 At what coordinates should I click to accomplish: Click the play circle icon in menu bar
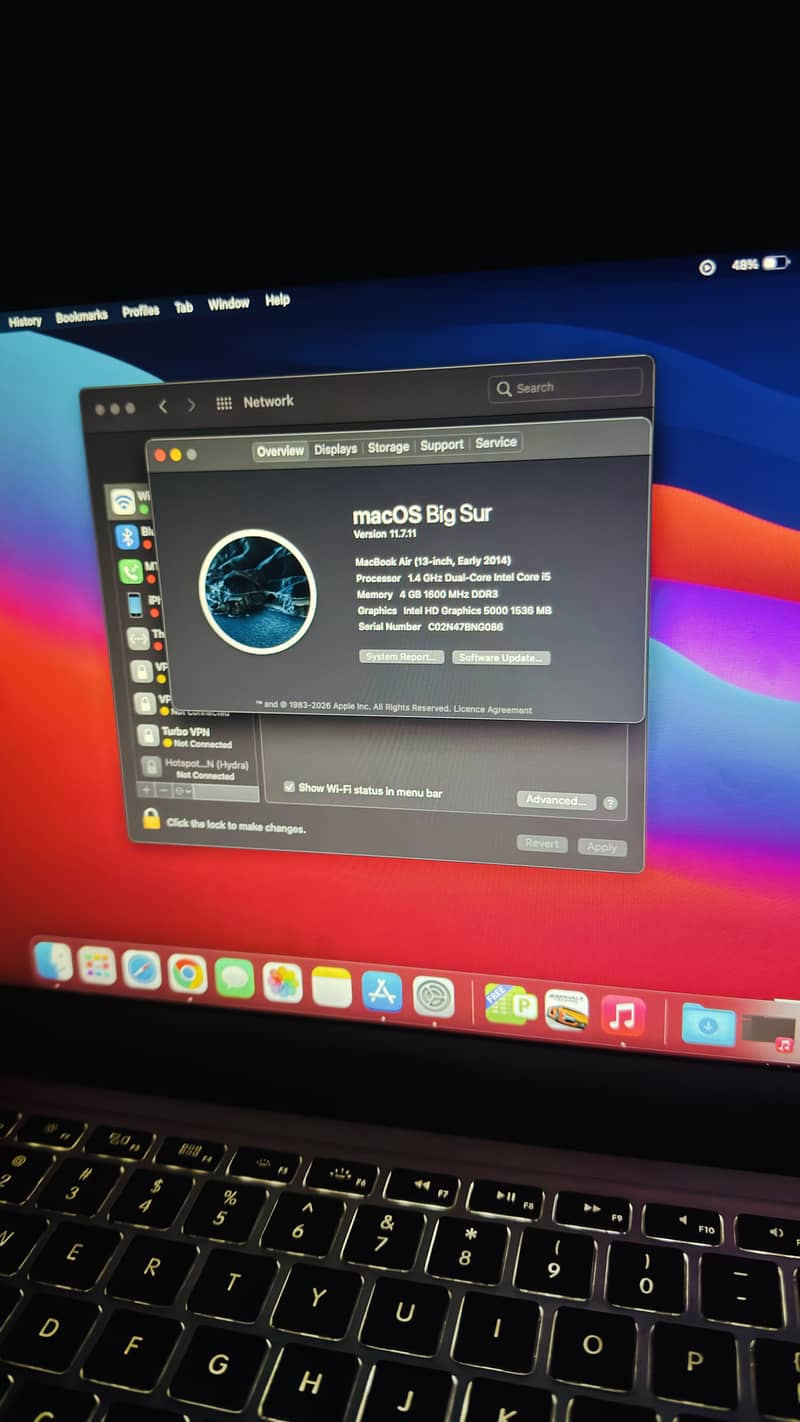coord(707,267)
